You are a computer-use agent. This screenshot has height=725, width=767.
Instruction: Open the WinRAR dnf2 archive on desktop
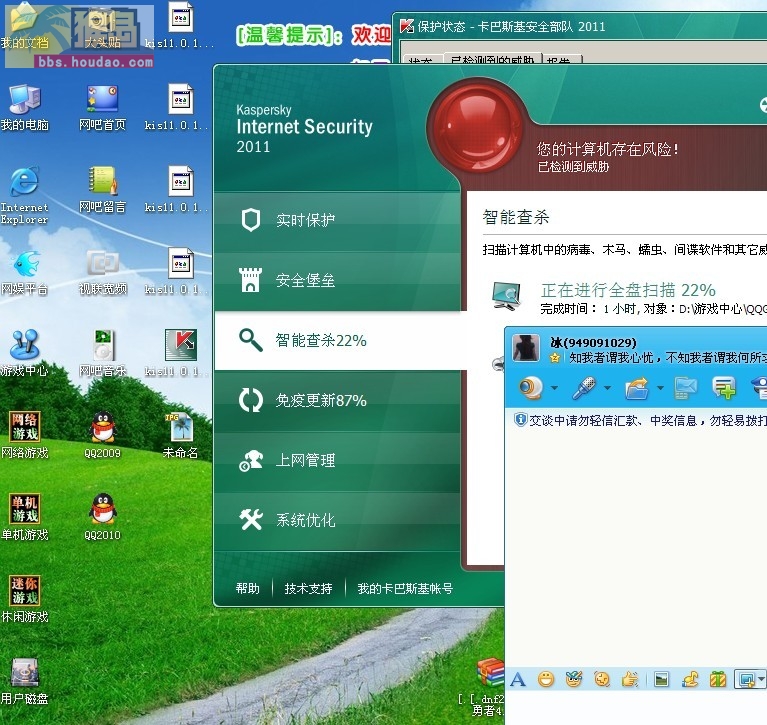484,687
